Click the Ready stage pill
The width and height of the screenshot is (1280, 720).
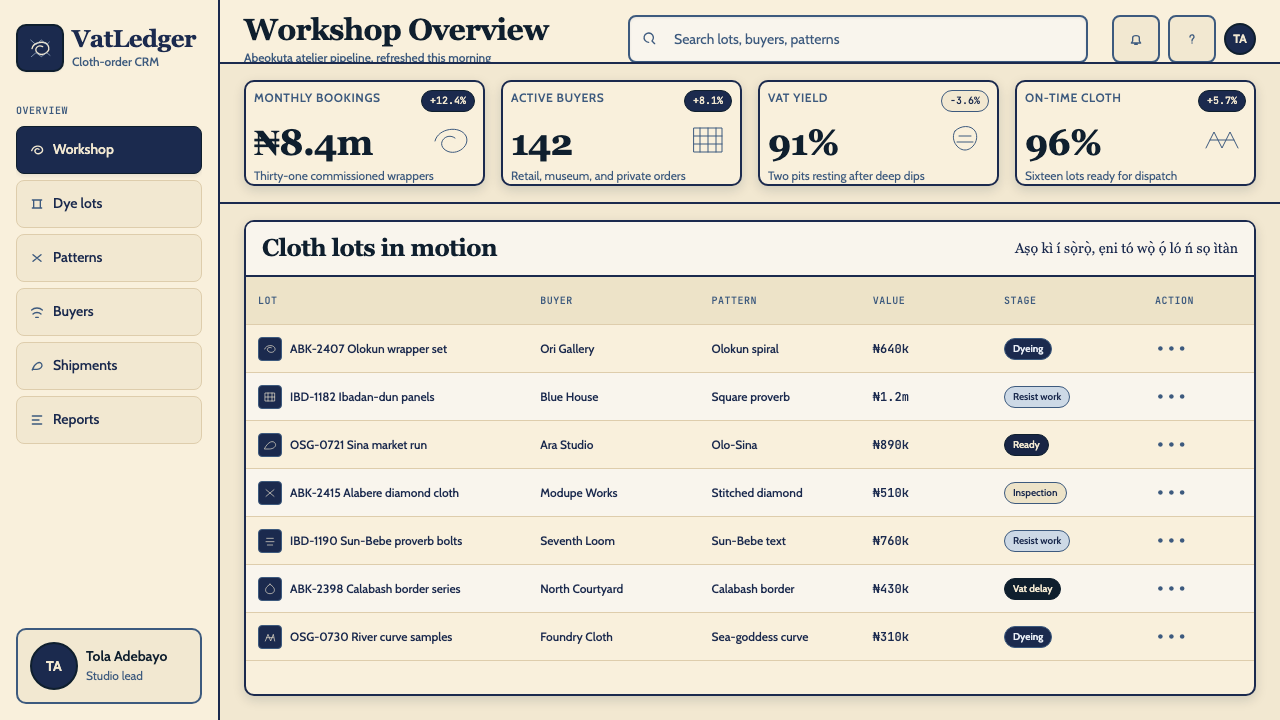coord(1026,445)
